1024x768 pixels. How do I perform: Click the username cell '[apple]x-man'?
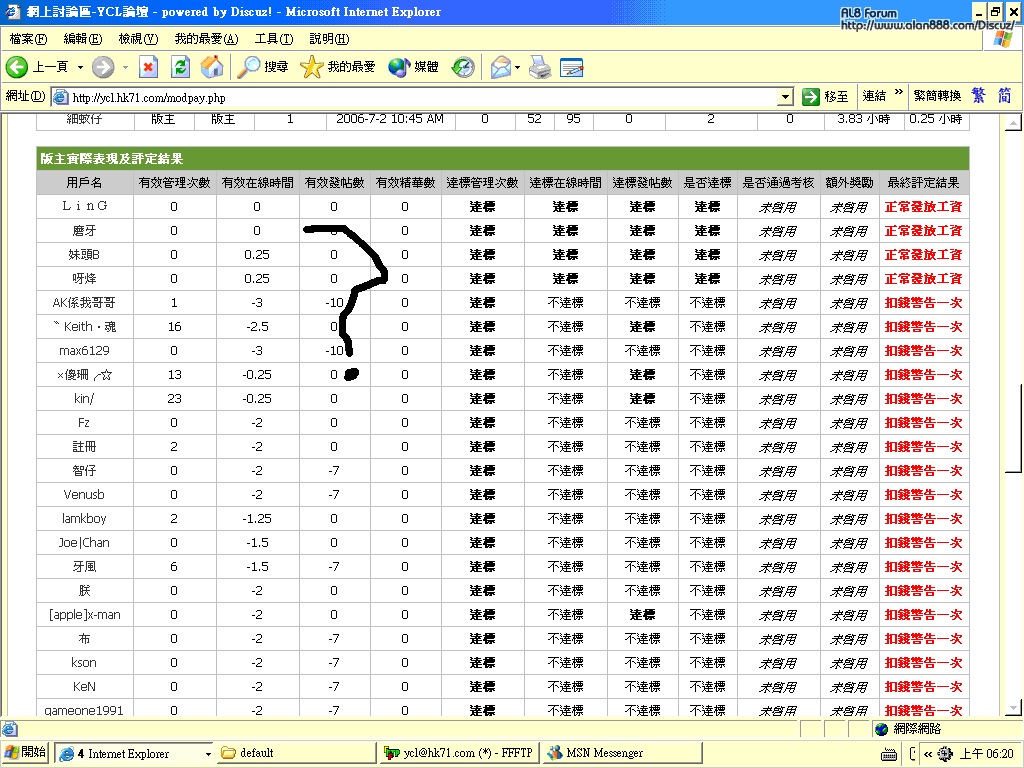(84, 615)
